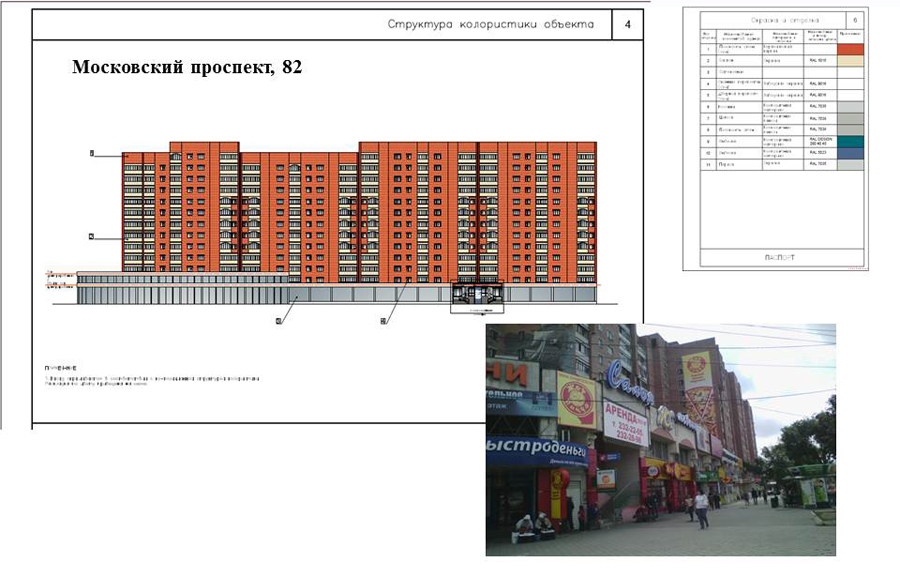
Task: Click the heading 'Московский проспект, 82'
Action: [186, 68]
